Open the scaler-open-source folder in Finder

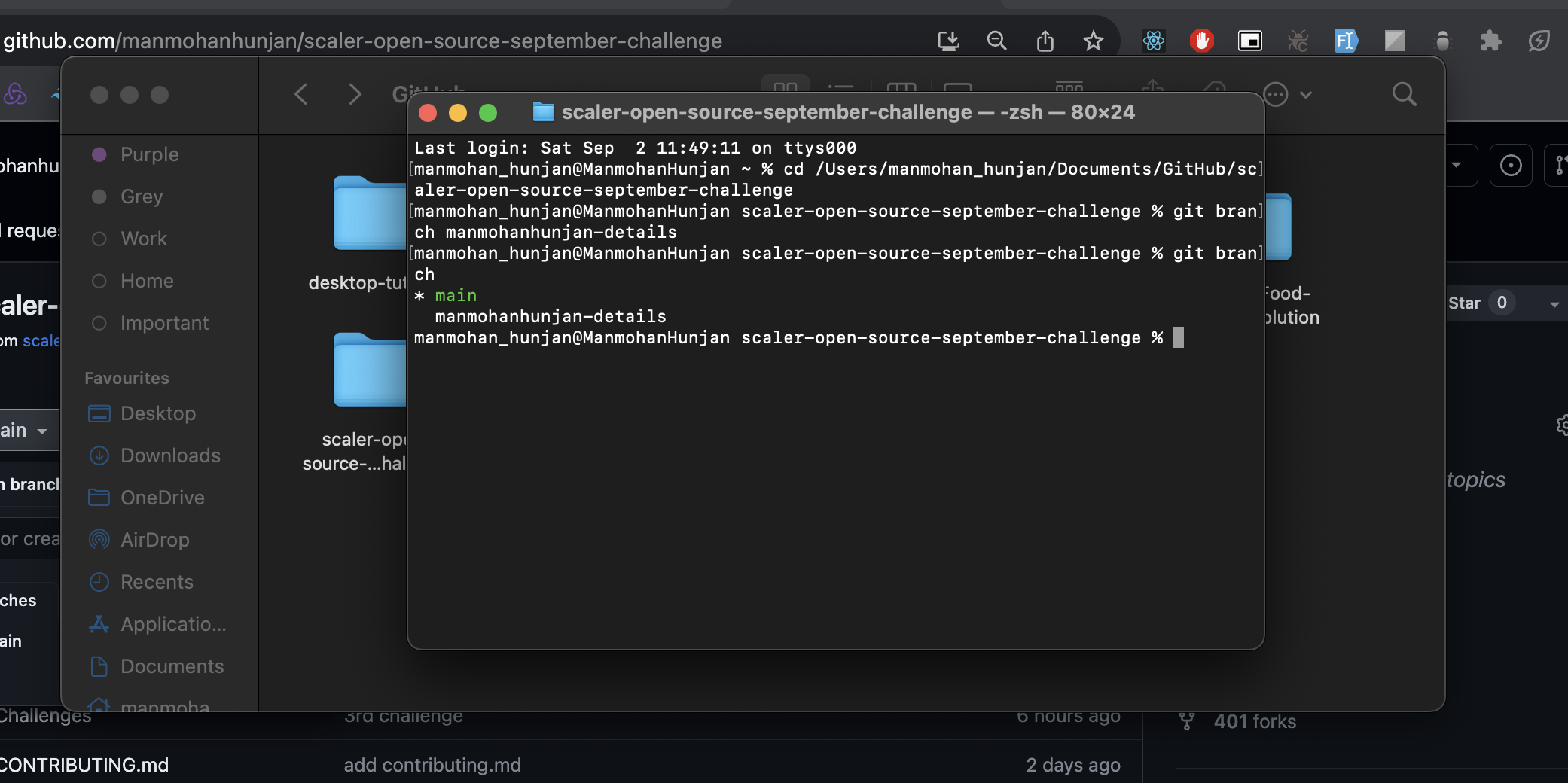tap(369, 369)
